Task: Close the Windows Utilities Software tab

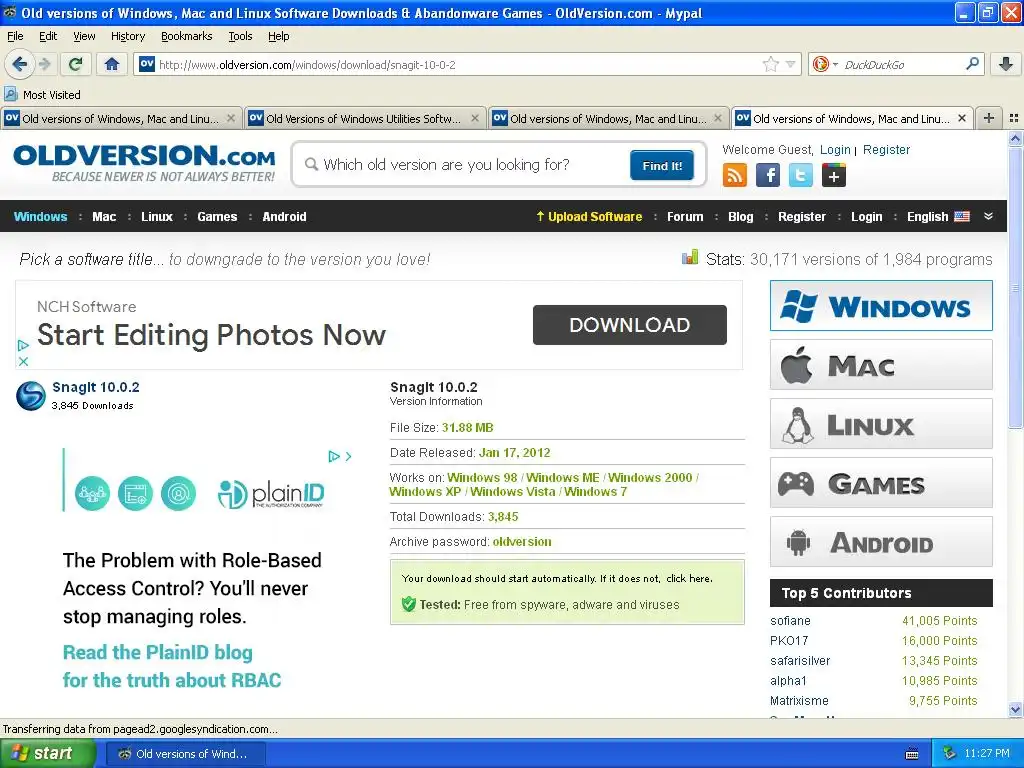Action: coord(475,118)
